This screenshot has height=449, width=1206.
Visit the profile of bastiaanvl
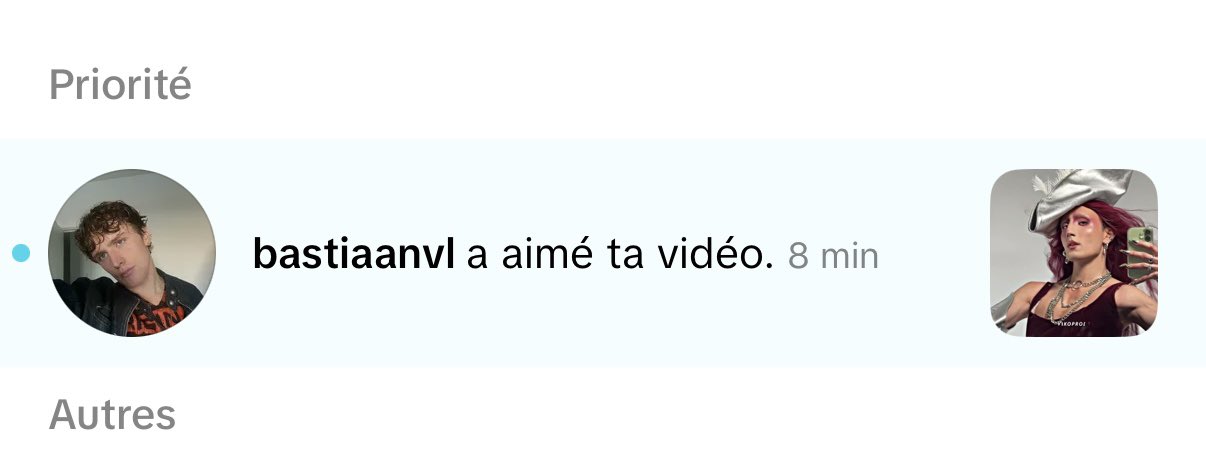click(x=354, y=255)
